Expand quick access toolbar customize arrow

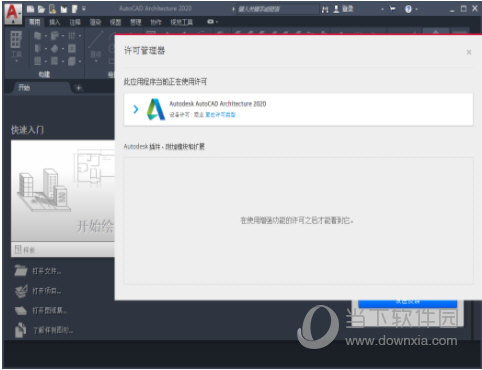click(x=84, y=9)
